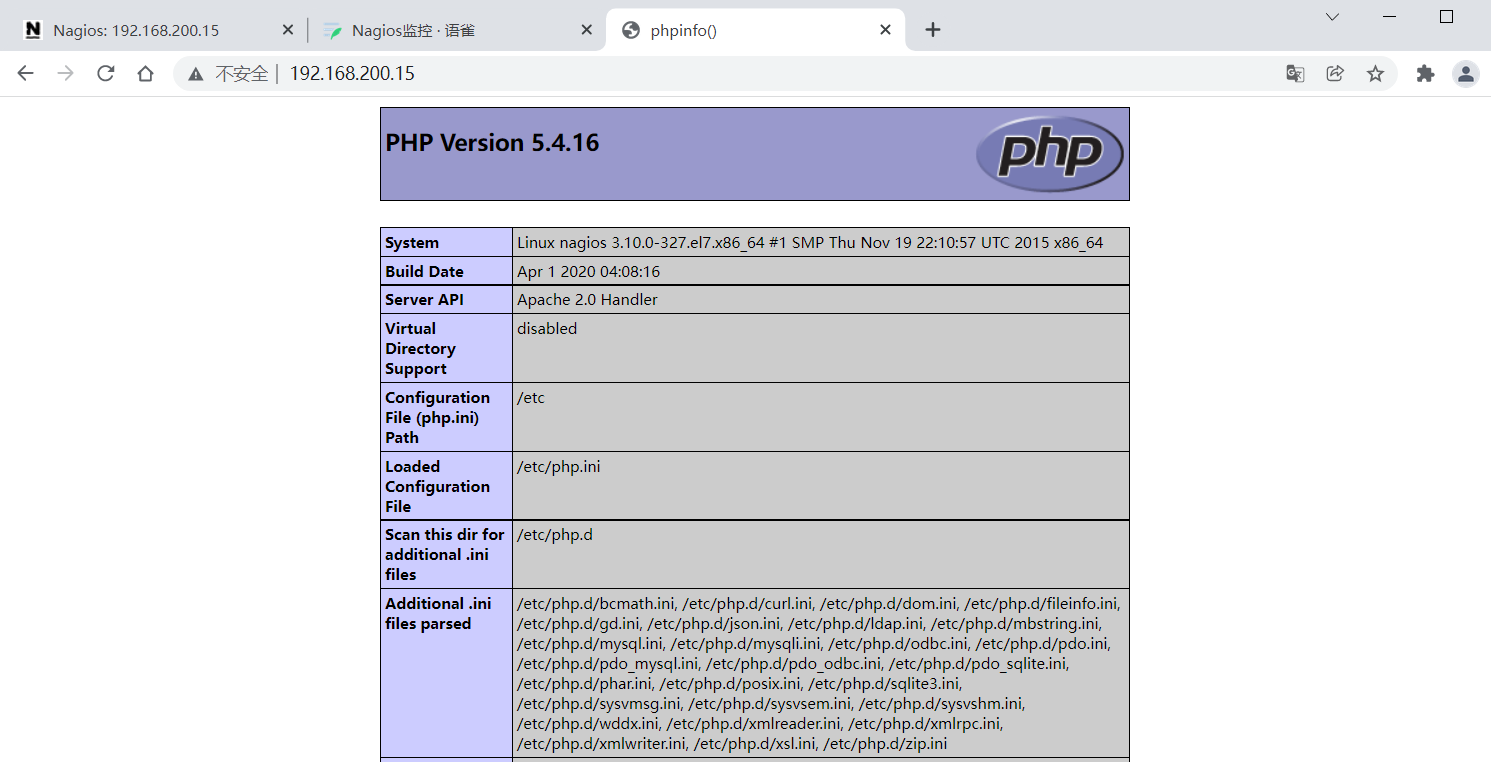This screenshot has width=1491, height=762.
Task: Maximize the browser window
Action: tap(1446, 17)
